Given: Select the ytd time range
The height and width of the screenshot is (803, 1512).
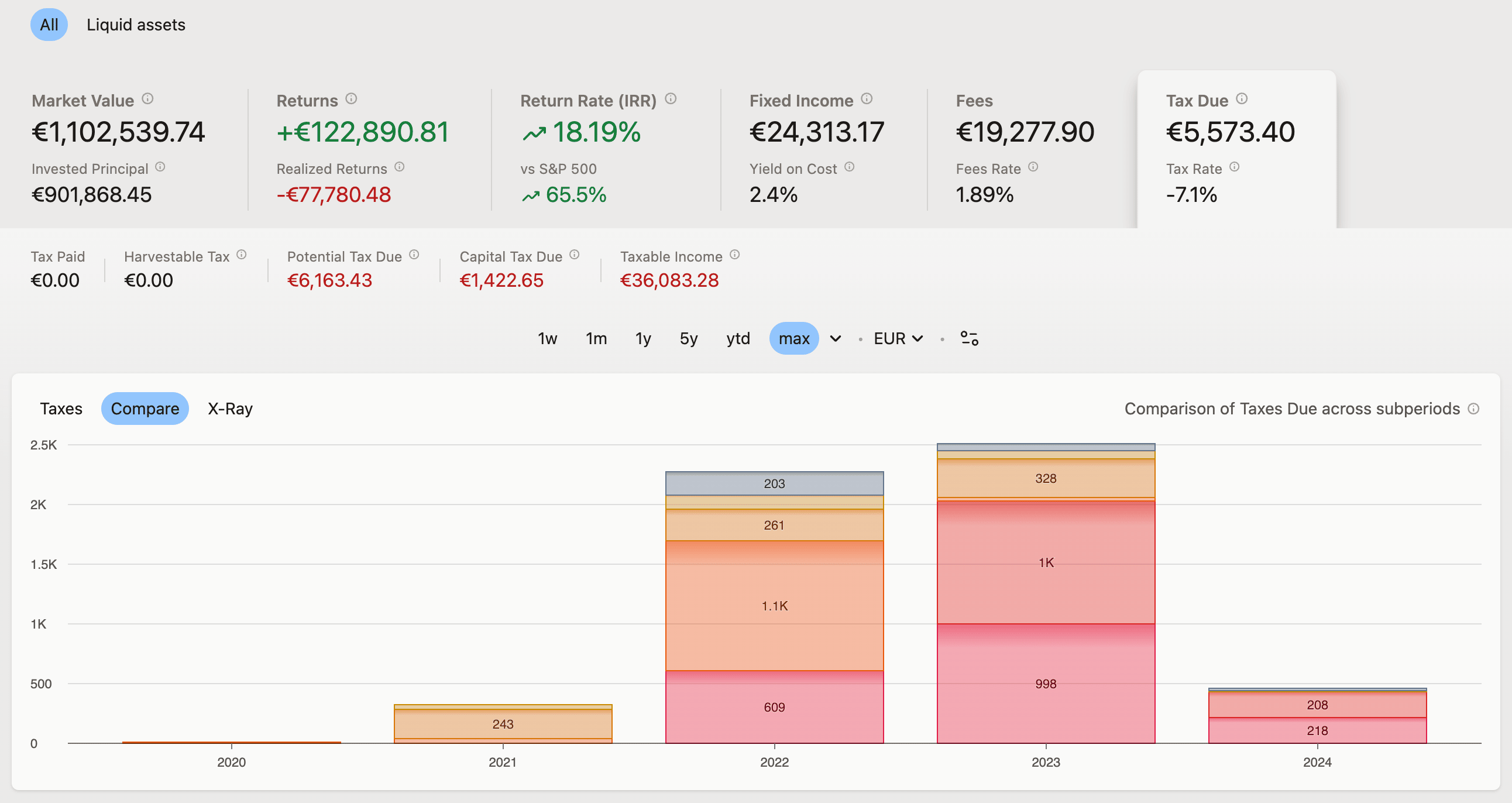Looking at the screenshot, I should point(738,339).
